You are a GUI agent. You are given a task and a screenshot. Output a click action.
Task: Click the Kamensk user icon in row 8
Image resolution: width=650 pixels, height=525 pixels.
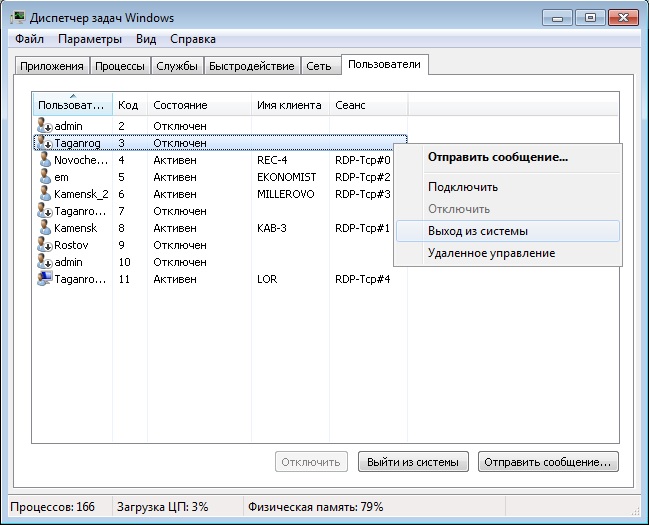point(44,228)
